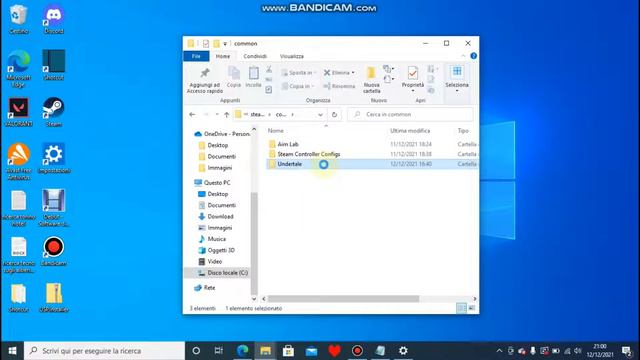Select Steam Controller Configs folder
This screenshot has width=640, height=360.
309,154
